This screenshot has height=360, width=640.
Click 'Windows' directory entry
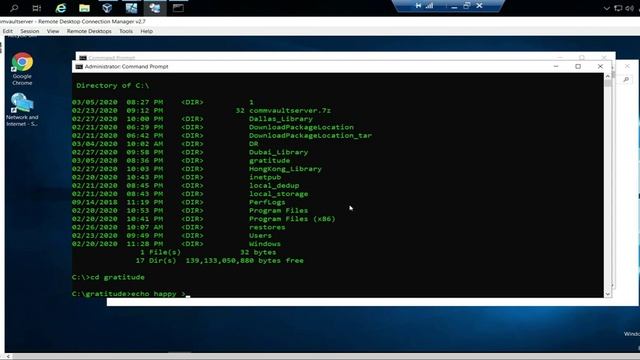[265, 244]
